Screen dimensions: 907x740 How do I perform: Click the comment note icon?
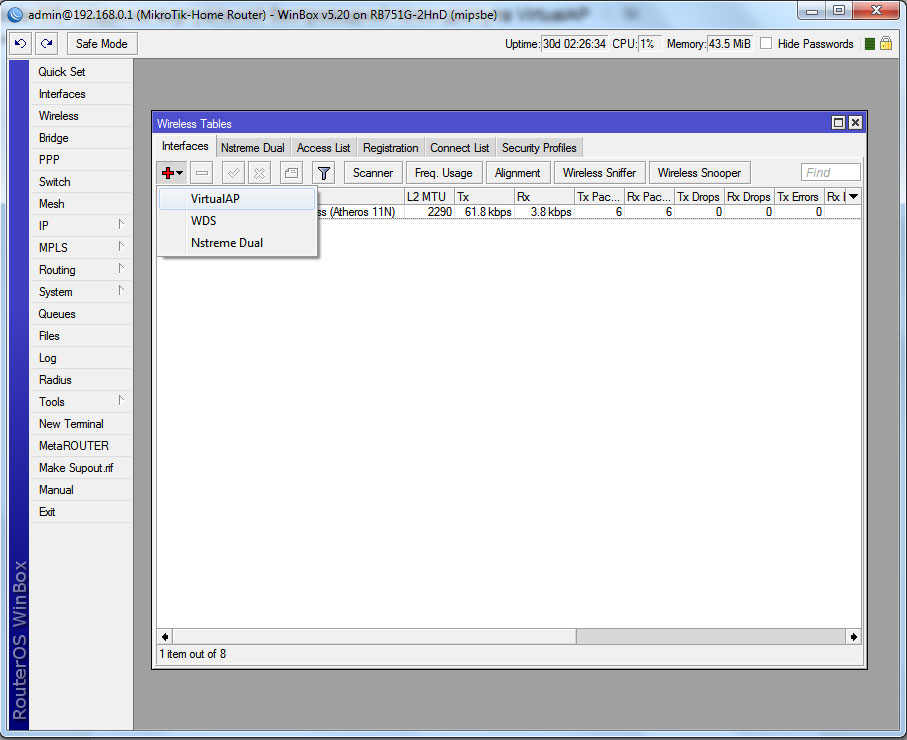(290, 173)
